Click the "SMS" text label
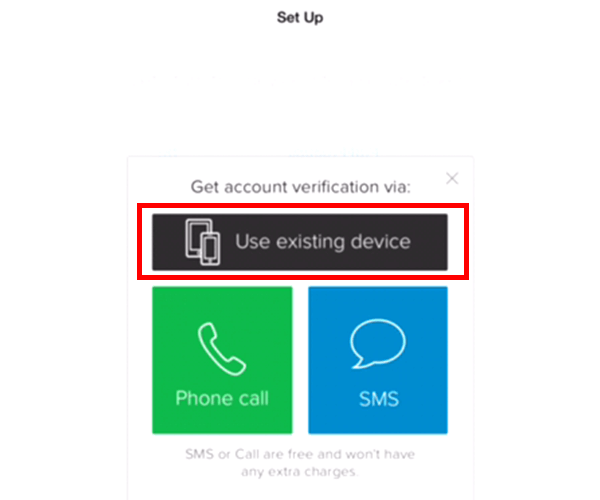This screenshot has height=500, width=600. pyautogui.click(x=379, y=399)
